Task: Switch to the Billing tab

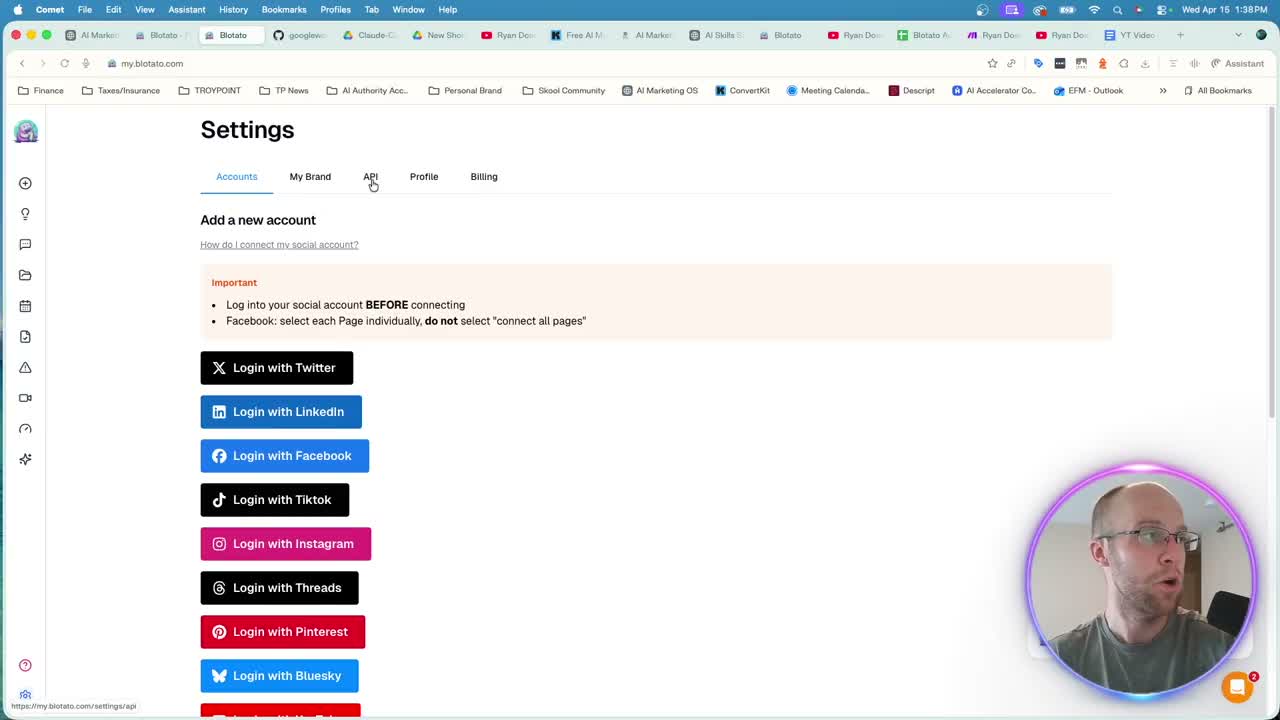Action: click(484, 177)
